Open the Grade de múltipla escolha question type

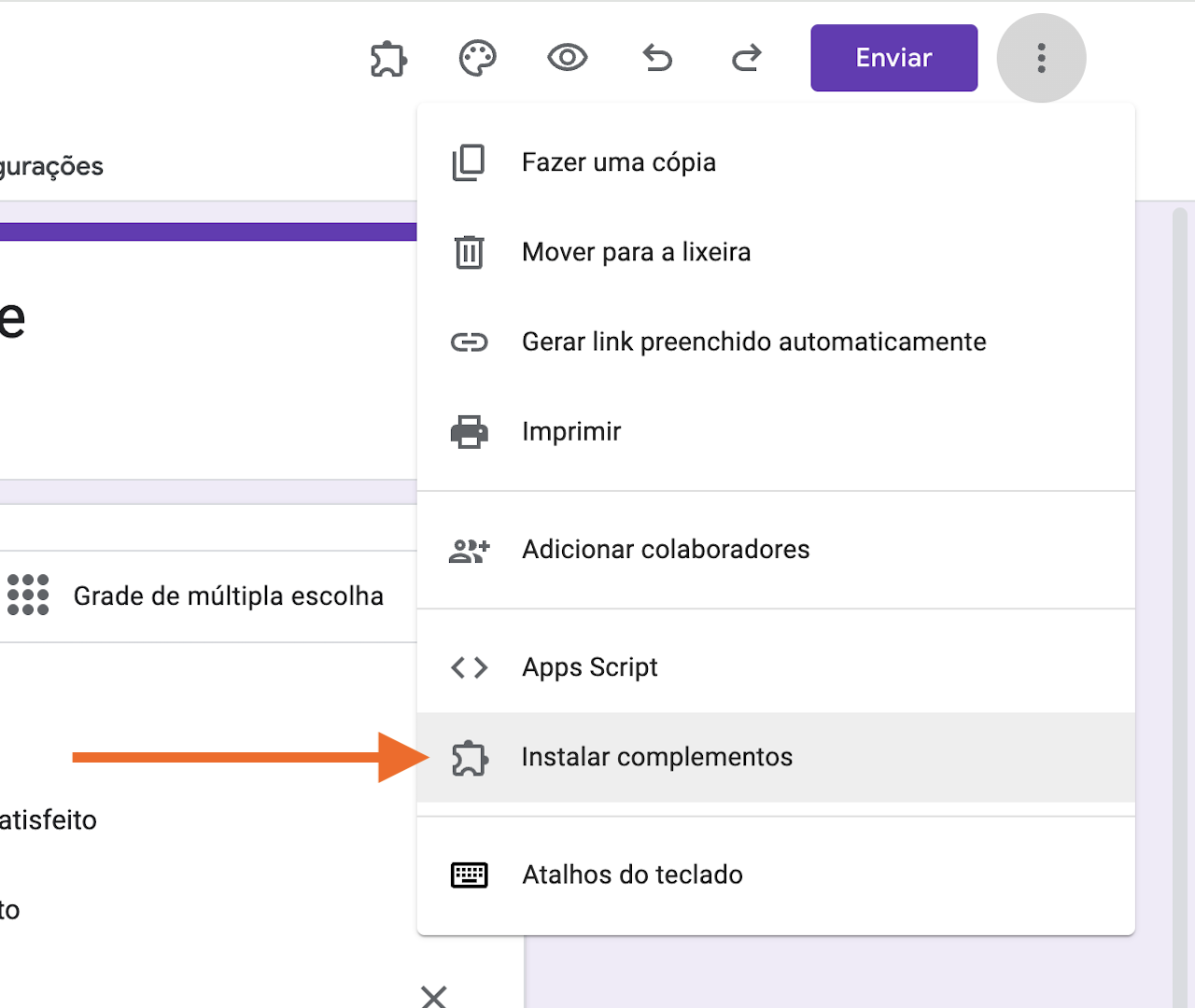pos(228,595)
